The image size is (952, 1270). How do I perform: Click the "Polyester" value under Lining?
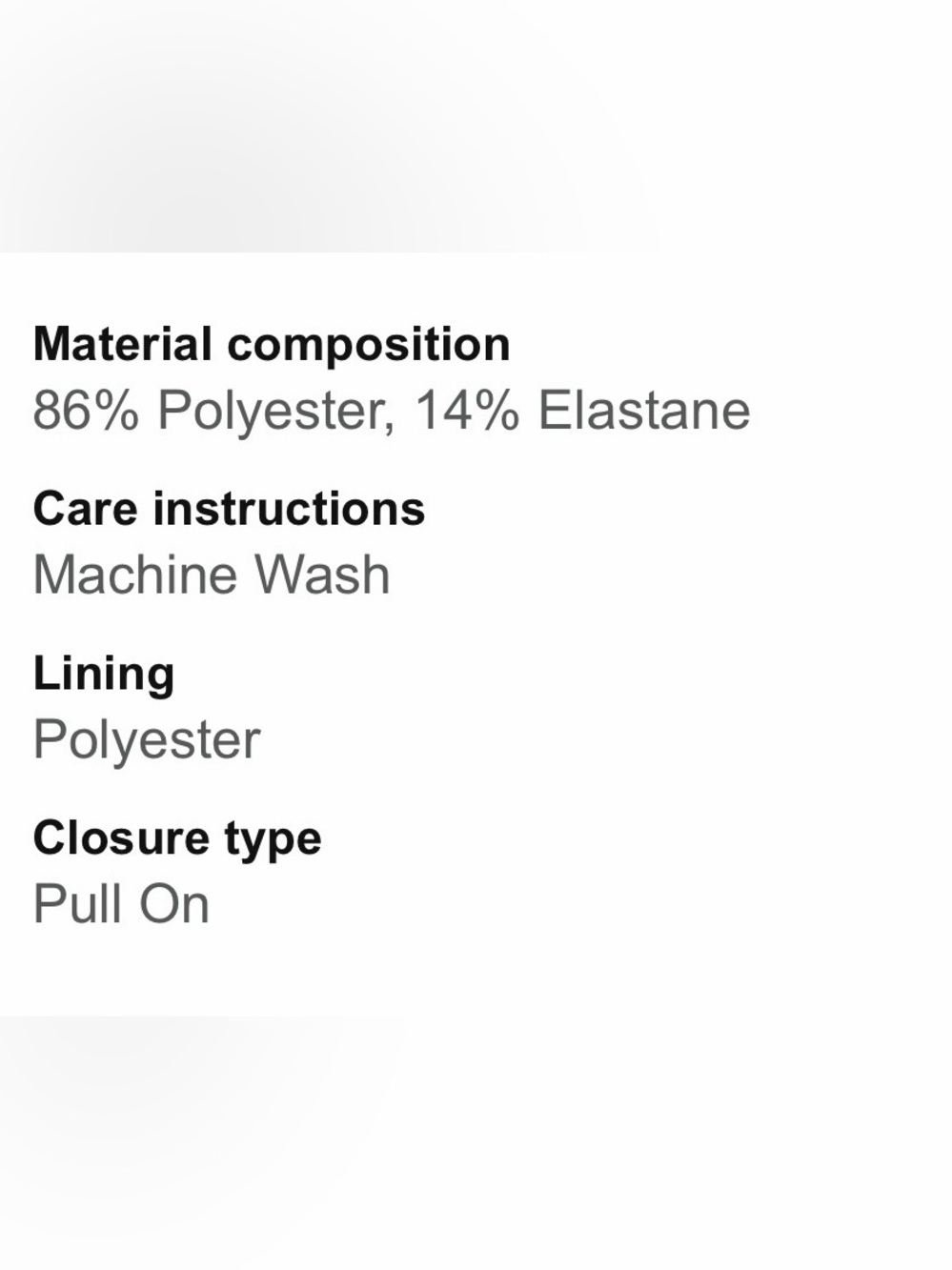pos(147,742)
